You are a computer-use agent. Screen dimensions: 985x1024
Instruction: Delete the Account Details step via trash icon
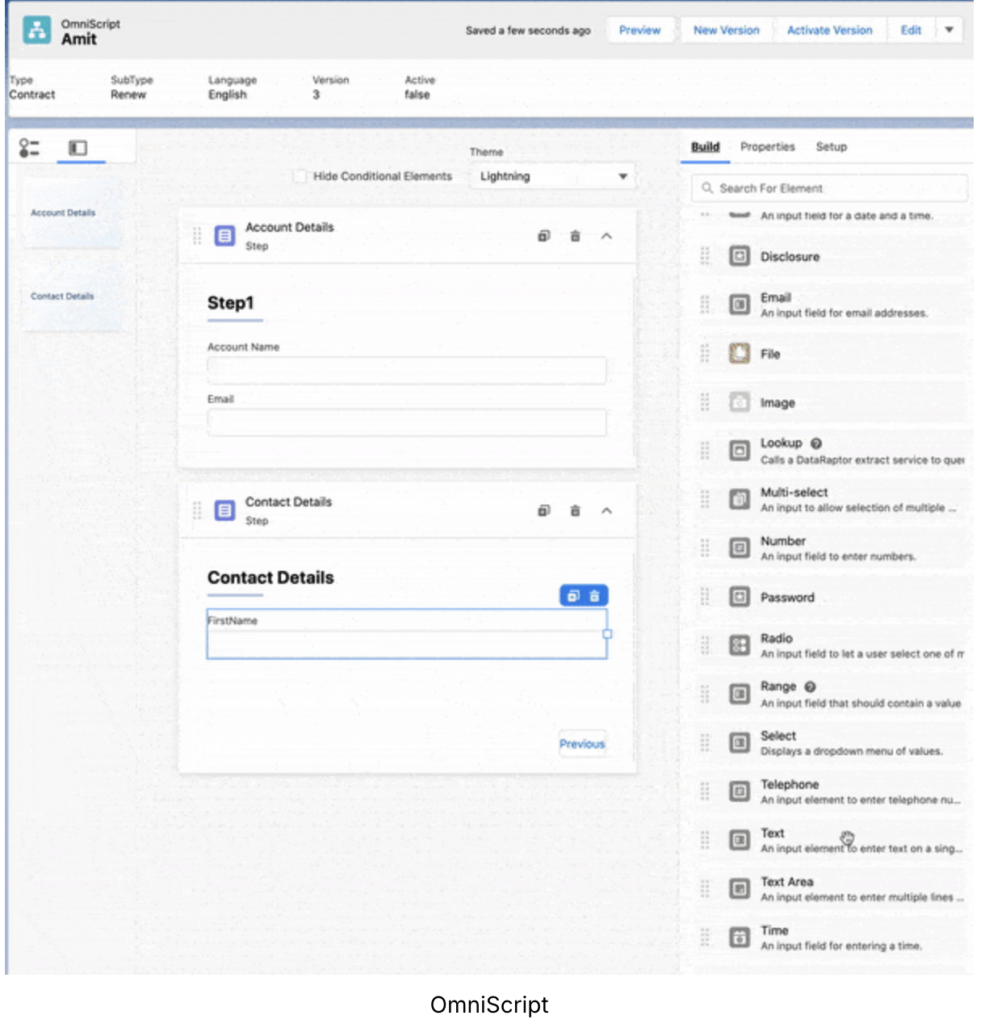pyautogui.click(x=575, y=236)
